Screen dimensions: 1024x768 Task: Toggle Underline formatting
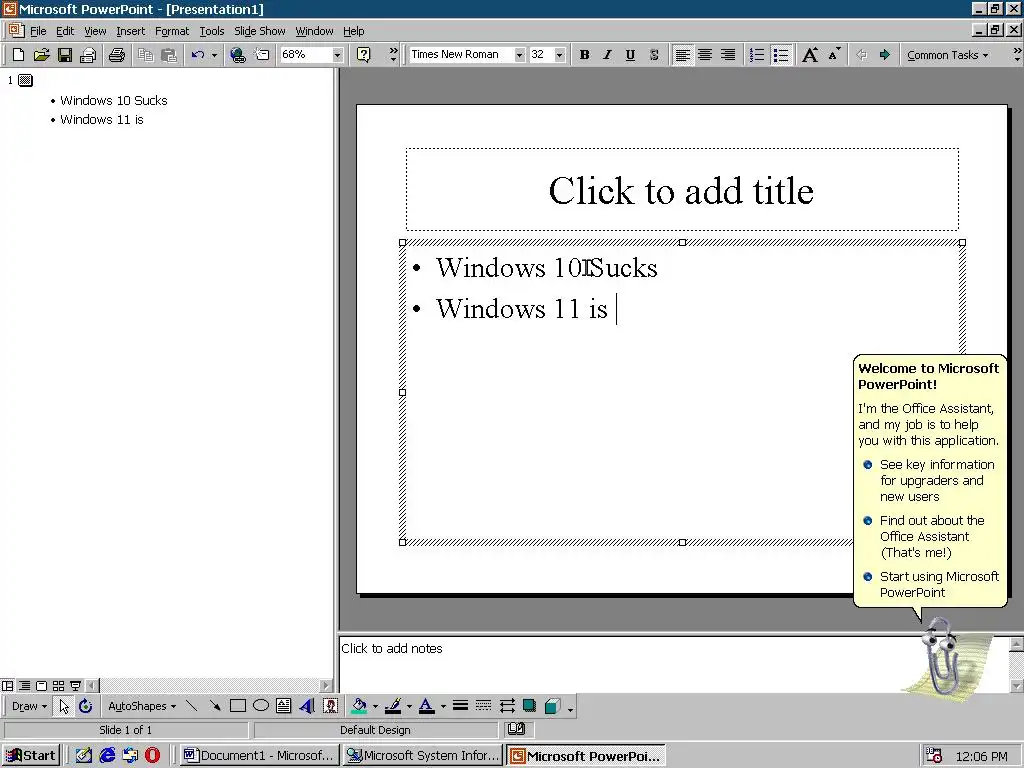(630, 55)
